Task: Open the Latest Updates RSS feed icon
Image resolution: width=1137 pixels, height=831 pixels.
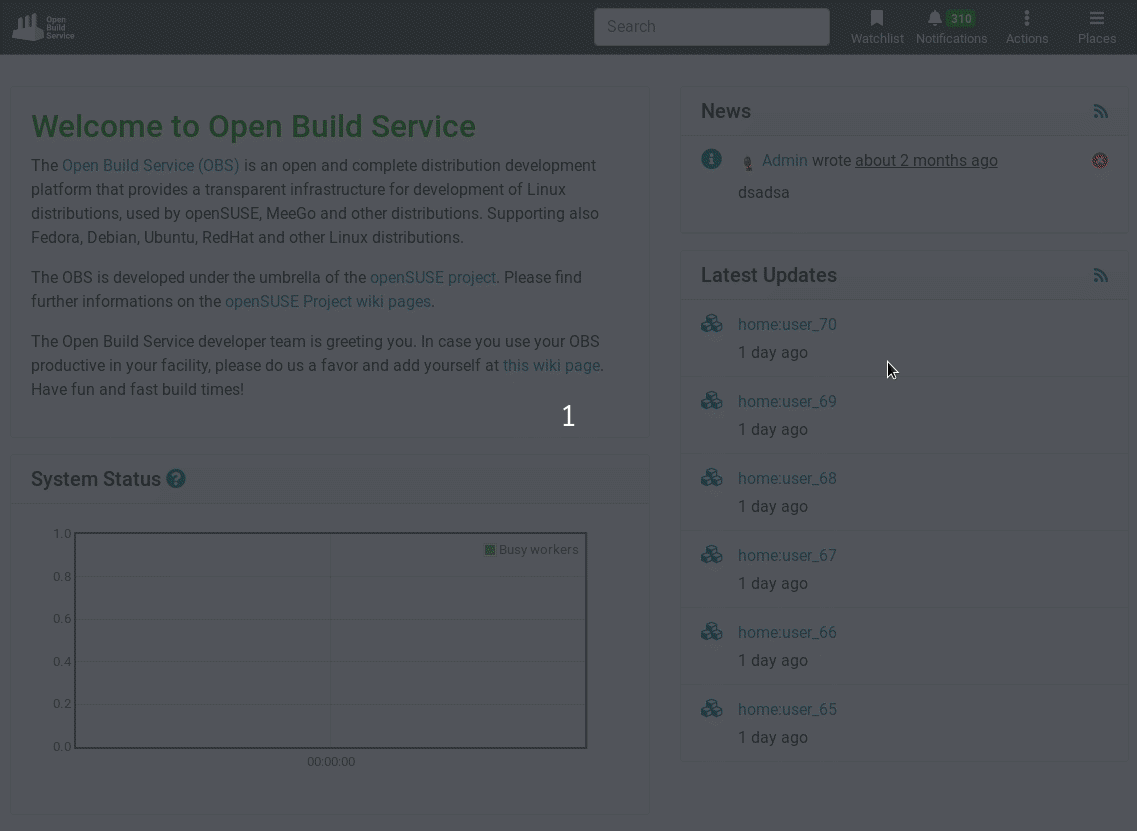Action: 1100,275
